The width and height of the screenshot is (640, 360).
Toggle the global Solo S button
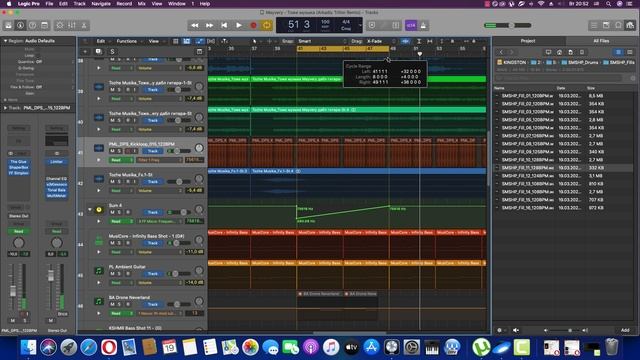click(x=112, y=52)
